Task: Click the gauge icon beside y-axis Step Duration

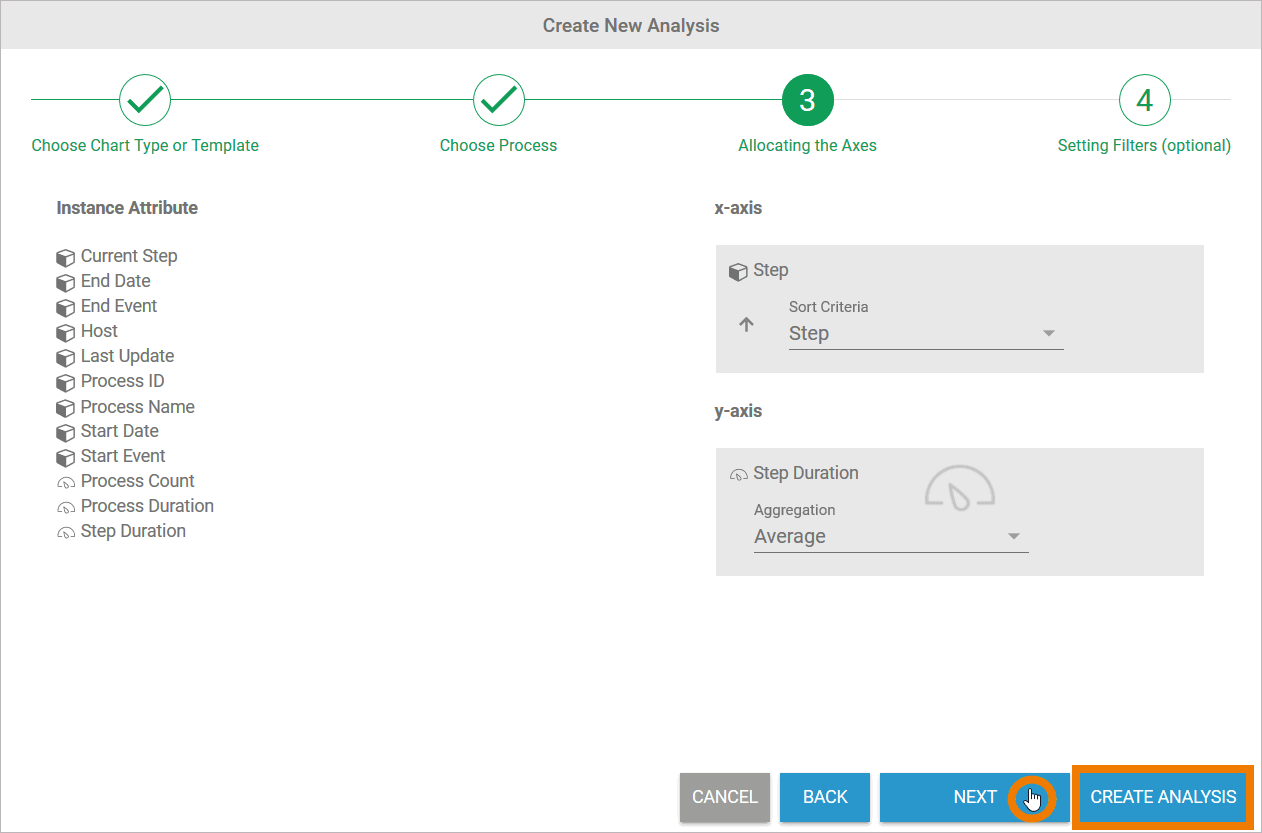Action: 739,474
